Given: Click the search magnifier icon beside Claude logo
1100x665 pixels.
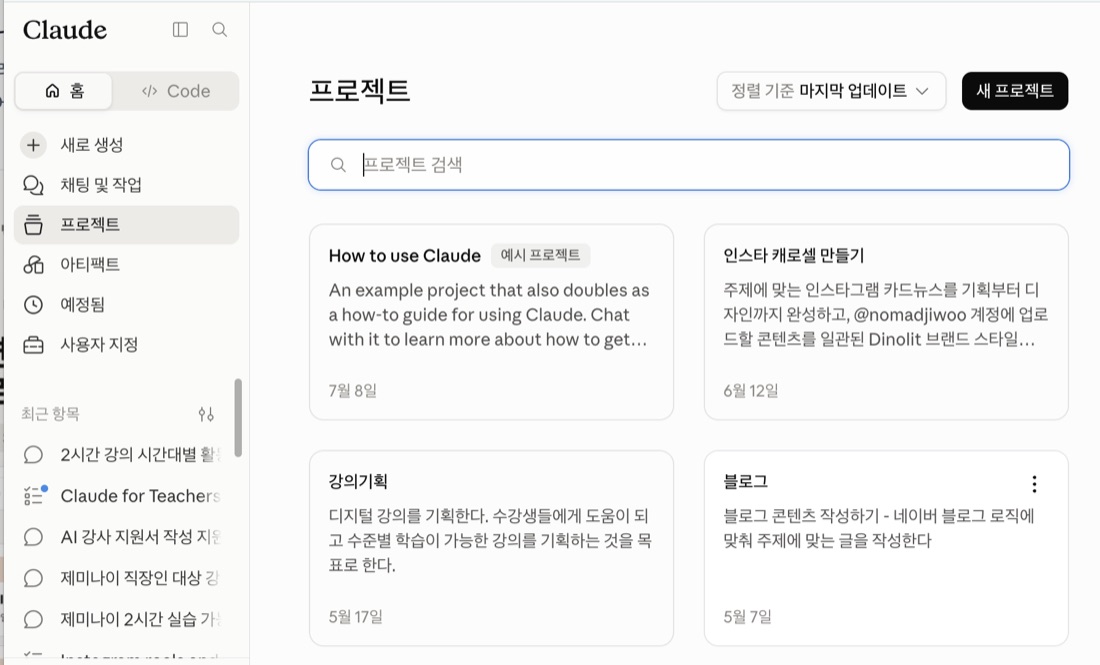Looking at the screenshot, I should 220,29.
